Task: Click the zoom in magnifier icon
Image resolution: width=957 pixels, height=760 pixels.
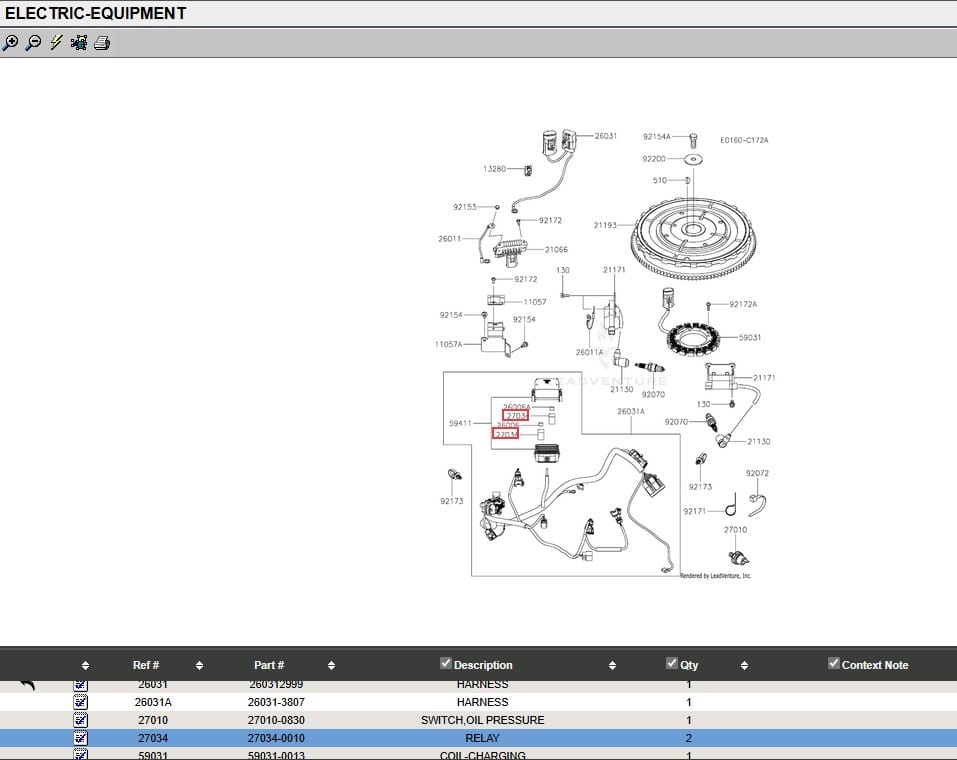Action: coord(10,43)
